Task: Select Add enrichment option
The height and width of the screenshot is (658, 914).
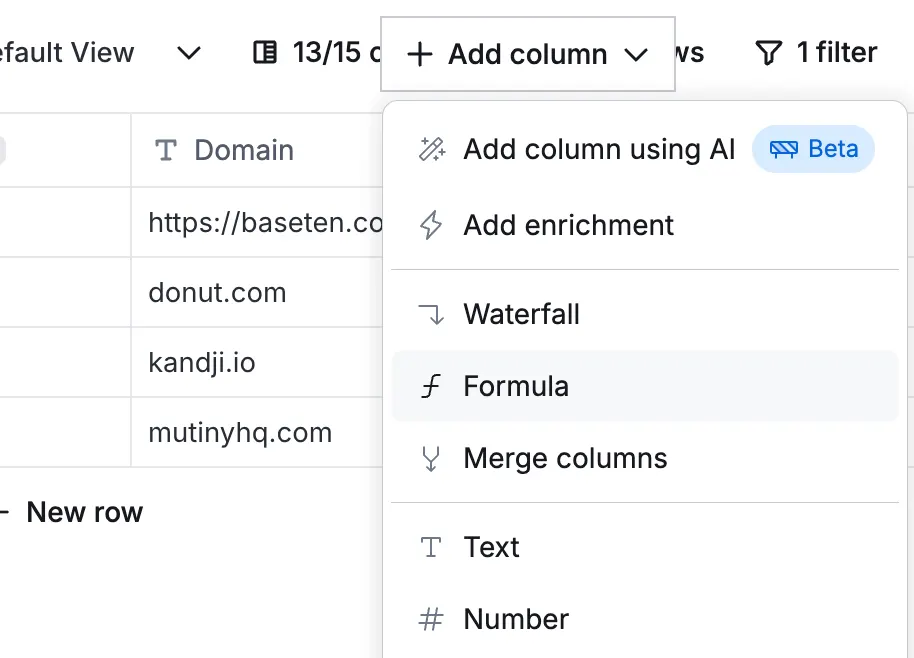Action: 645,225
